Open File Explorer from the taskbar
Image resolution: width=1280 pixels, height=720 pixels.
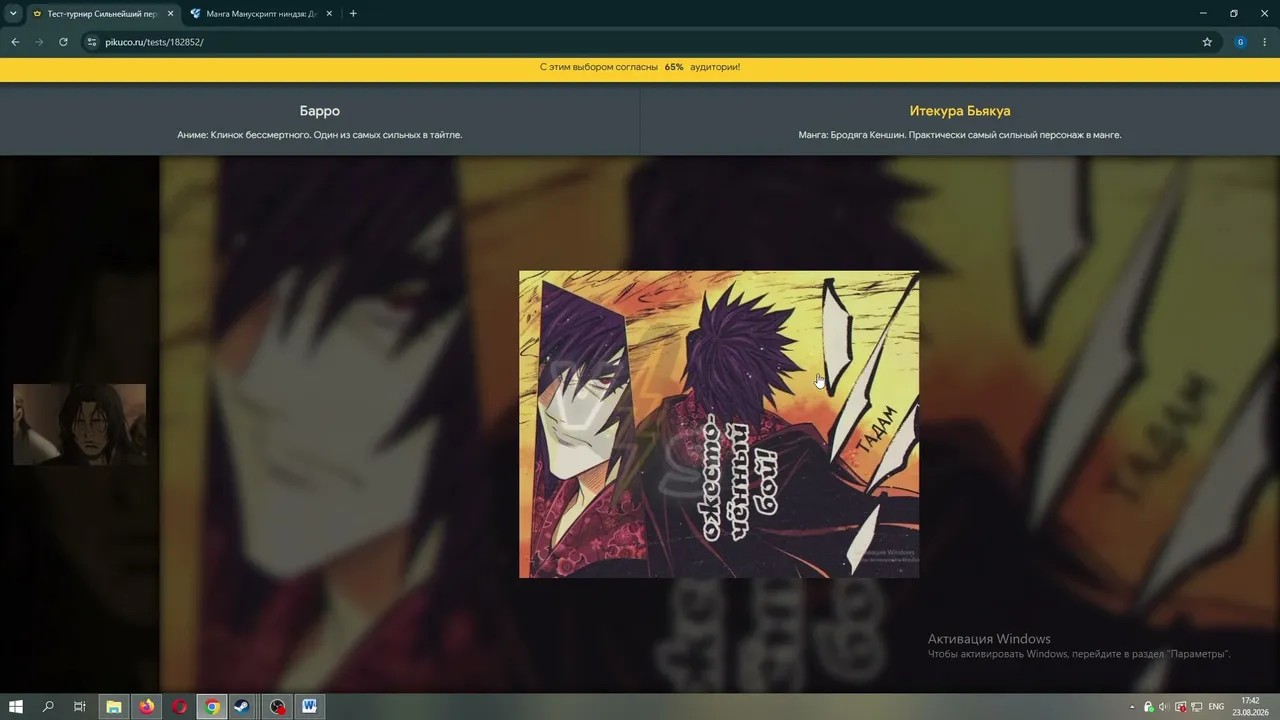tap(114, 707)
